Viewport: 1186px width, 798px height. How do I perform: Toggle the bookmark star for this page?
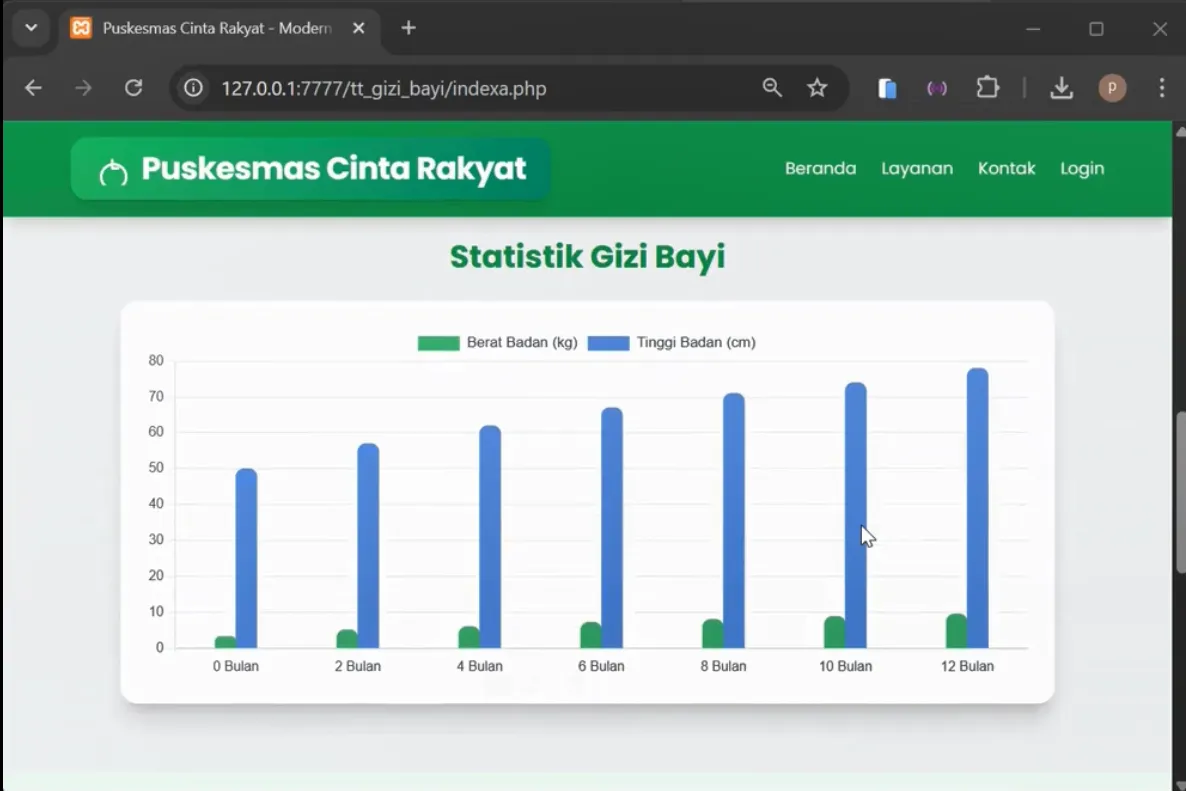pos(818,88)
